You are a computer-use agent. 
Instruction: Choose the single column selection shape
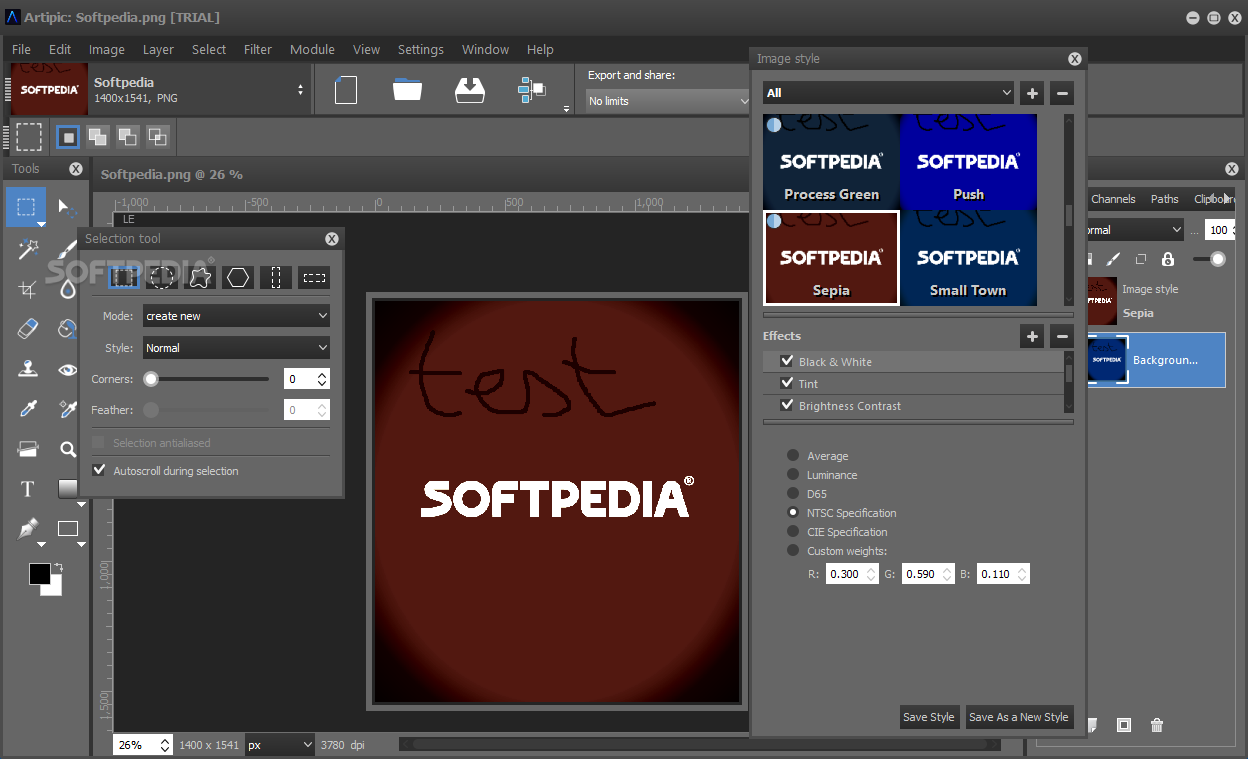(x=276, y=277)
